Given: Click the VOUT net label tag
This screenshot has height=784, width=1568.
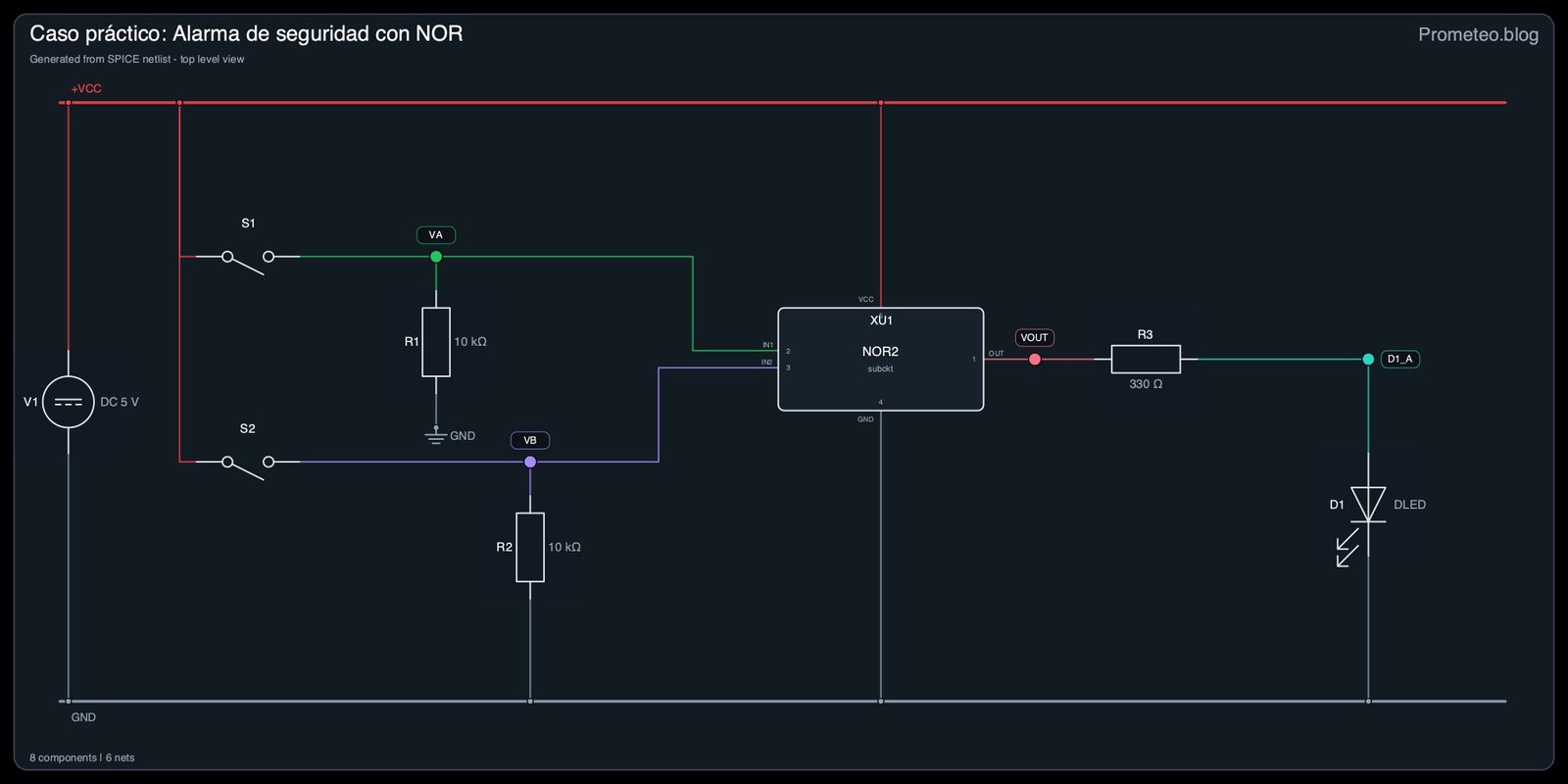Looking at the screenshot, I should pos(1035,337).
